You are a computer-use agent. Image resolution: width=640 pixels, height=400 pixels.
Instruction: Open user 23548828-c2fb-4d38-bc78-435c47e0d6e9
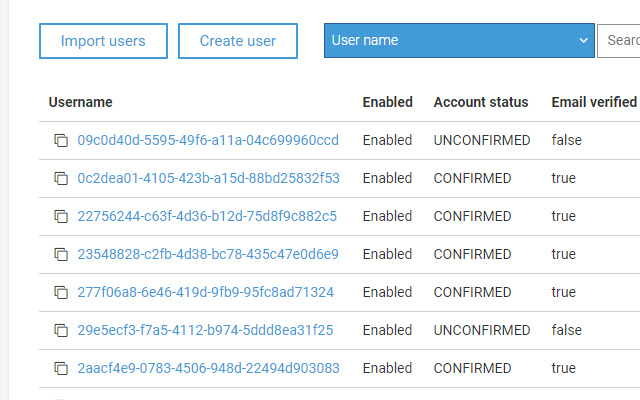[x=208, y=254]
